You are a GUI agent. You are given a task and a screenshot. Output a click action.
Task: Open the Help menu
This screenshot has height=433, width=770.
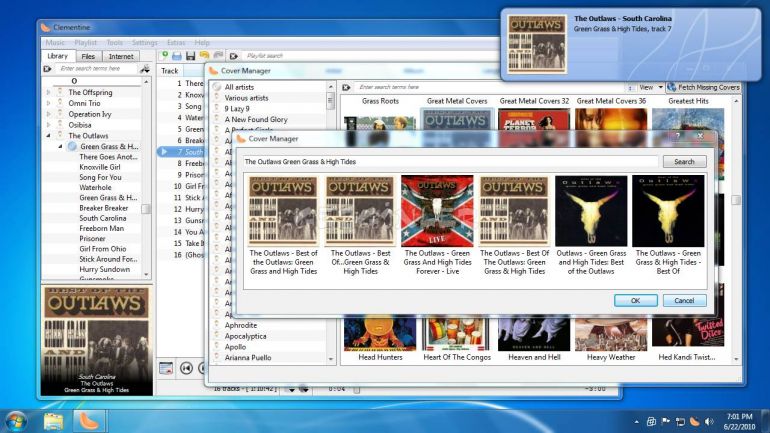202,43
